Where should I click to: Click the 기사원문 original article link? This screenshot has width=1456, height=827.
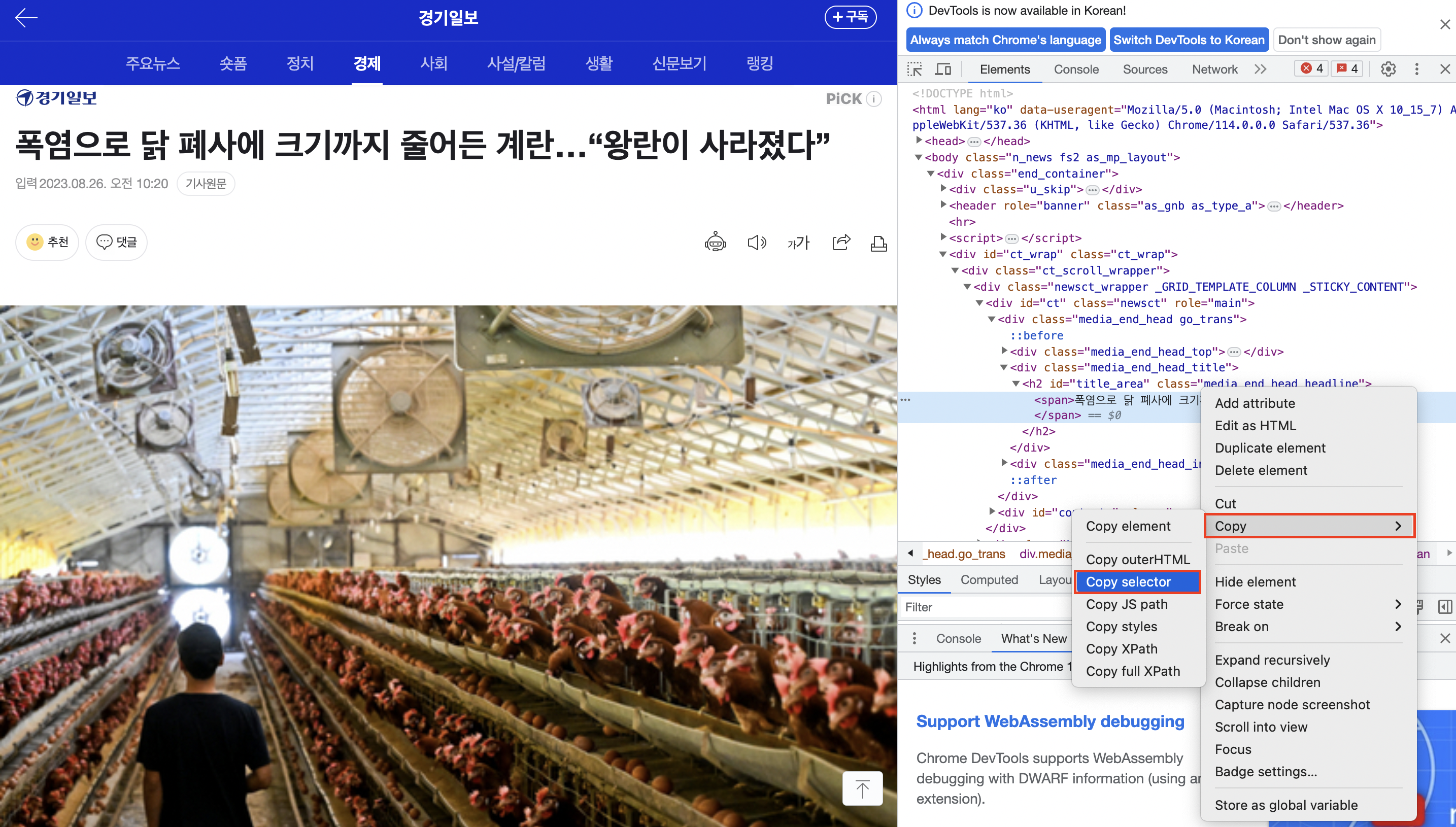[206, 184]
